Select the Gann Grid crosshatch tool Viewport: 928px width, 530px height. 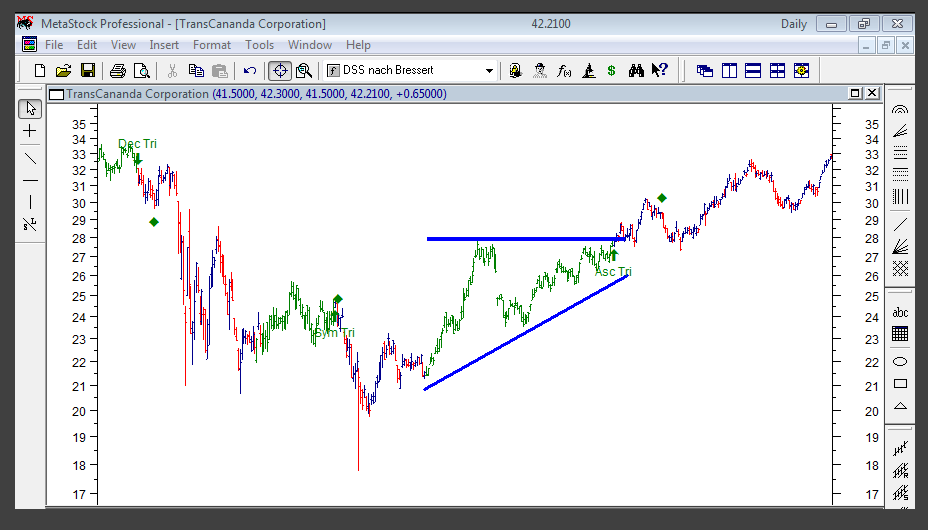900,269
